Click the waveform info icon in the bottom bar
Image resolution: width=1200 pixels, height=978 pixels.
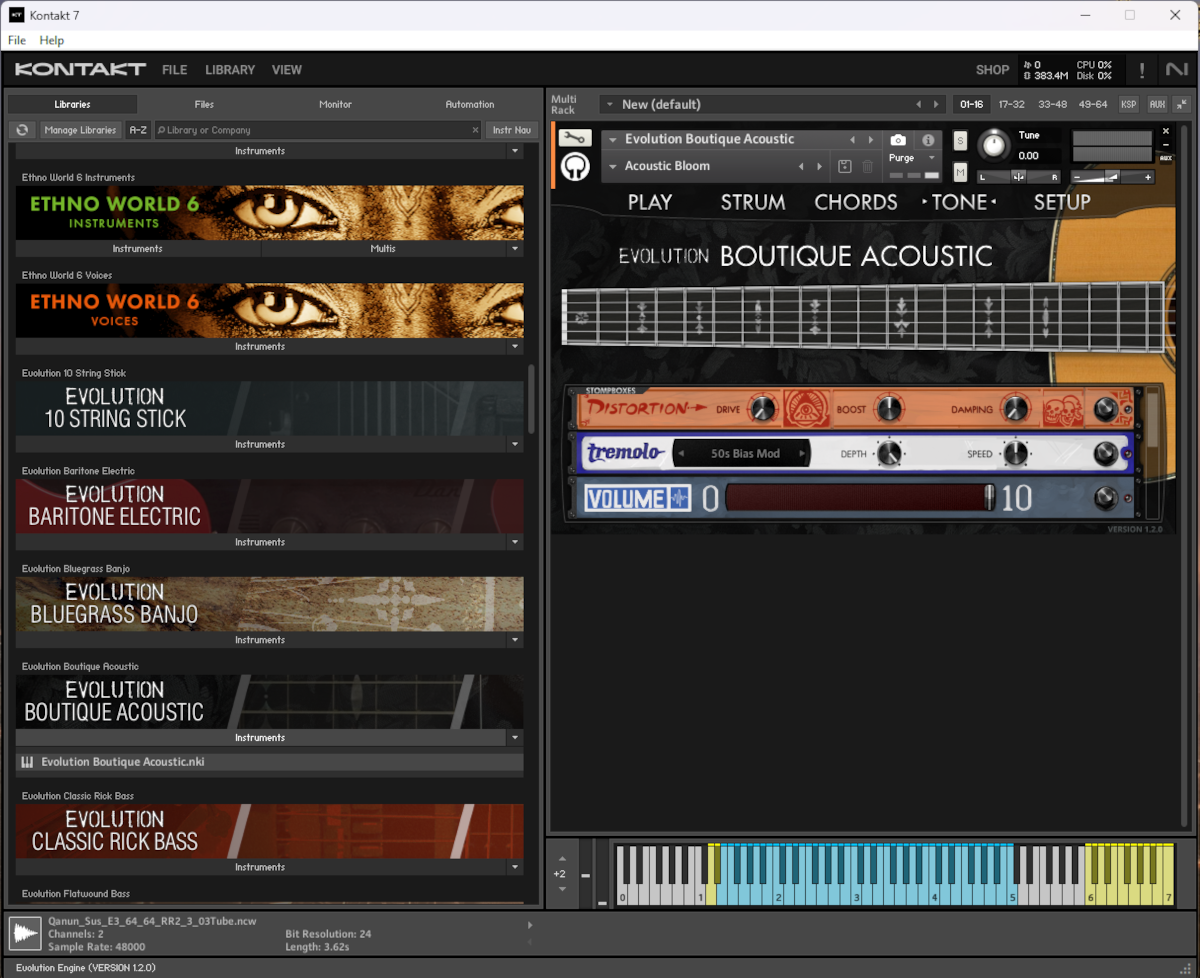point(25,934)
